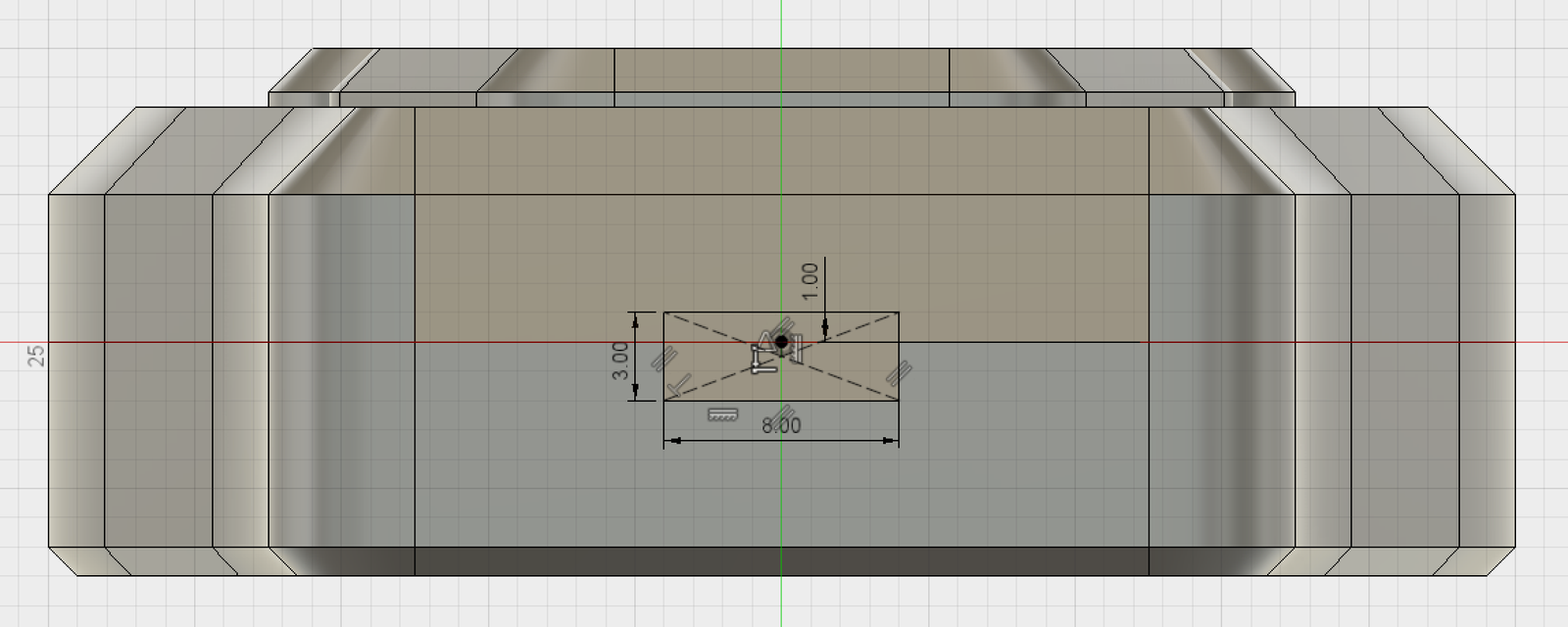This screenshot has width=1568, height=627.
Task: Click the horizontal constraint icon below the rectangle
Action: point(722,414)
